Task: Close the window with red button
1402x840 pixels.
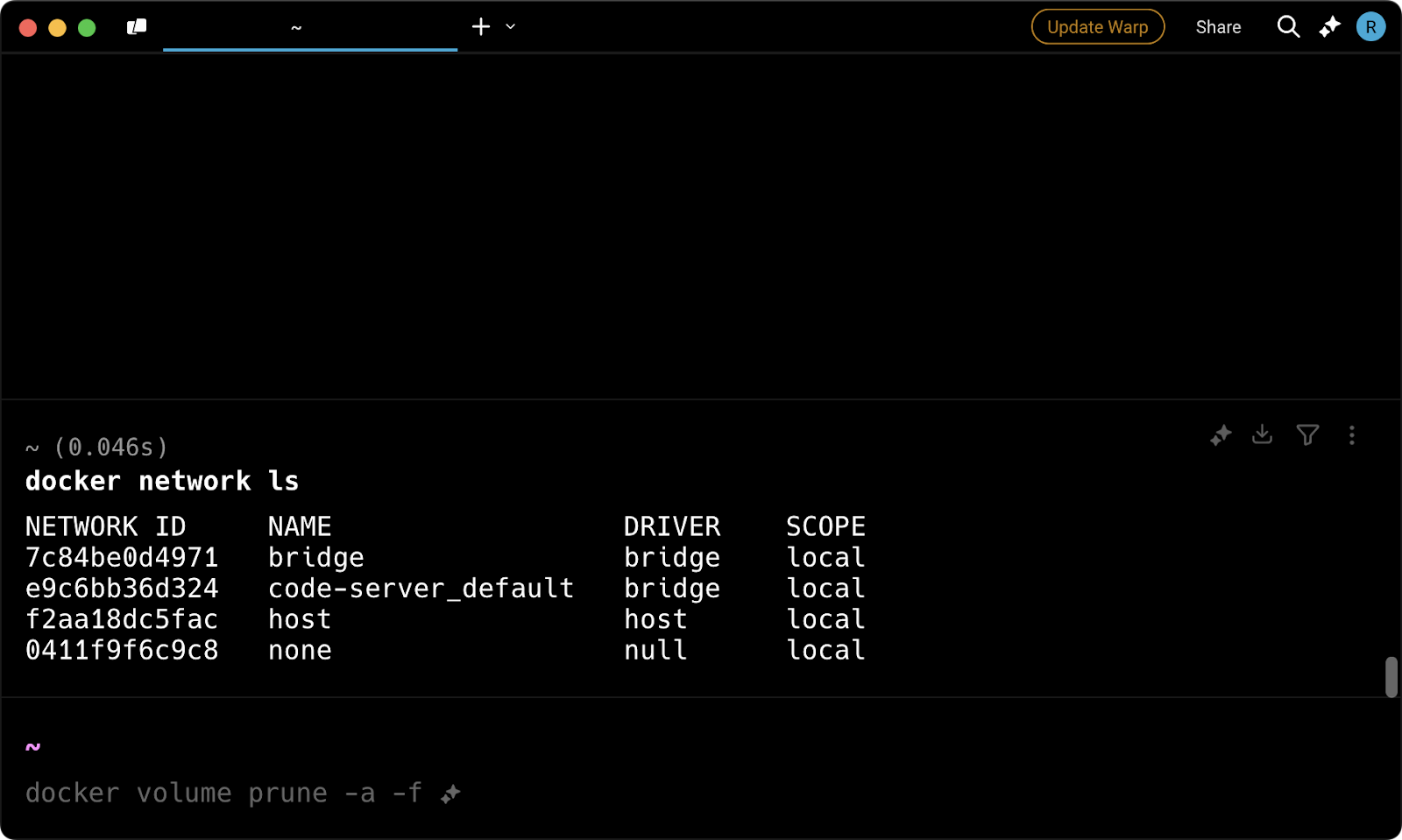Action: tap(28, 28)
